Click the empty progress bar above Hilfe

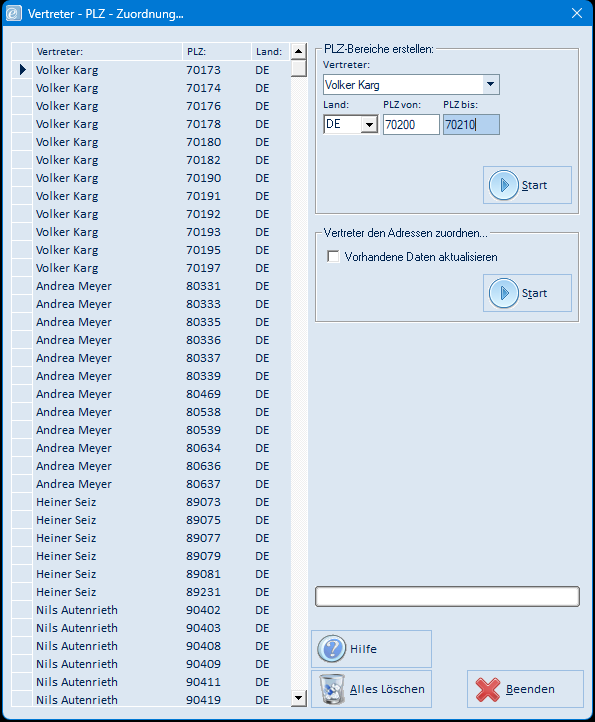coord(447,596)
